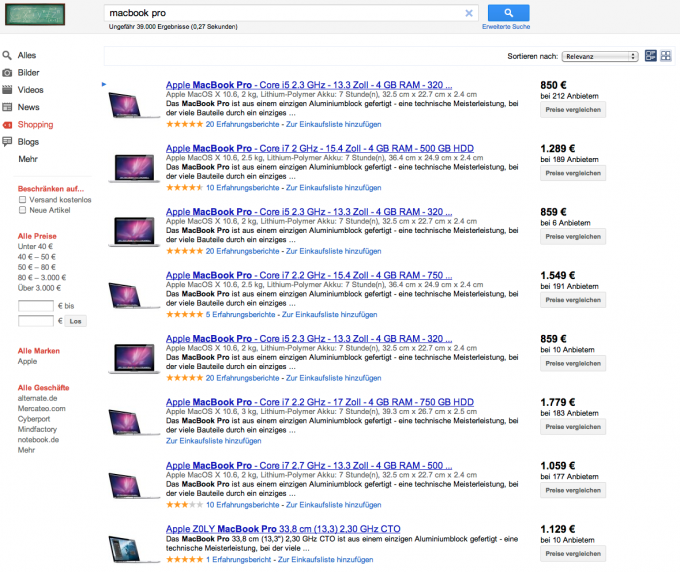Switch to grid view layout icon

tap(665, 56)
